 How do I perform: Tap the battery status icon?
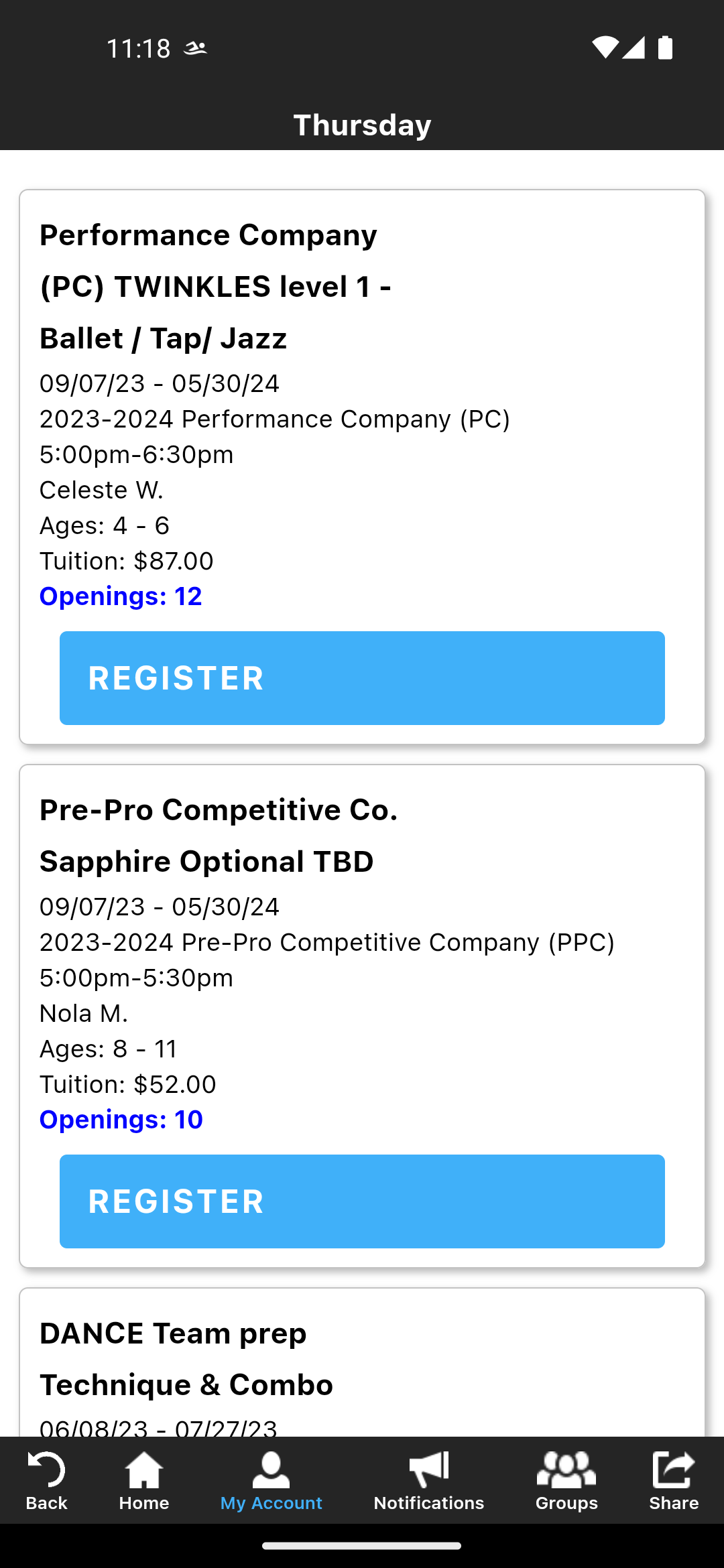[665, 48]
